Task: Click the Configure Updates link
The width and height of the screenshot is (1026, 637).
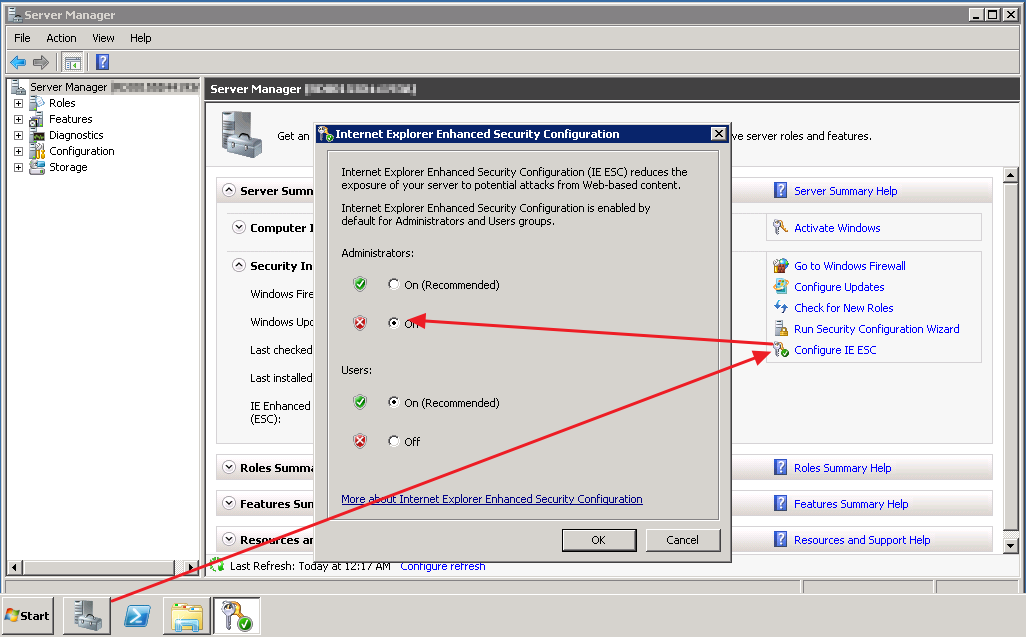Action: [x=839, y=287]
